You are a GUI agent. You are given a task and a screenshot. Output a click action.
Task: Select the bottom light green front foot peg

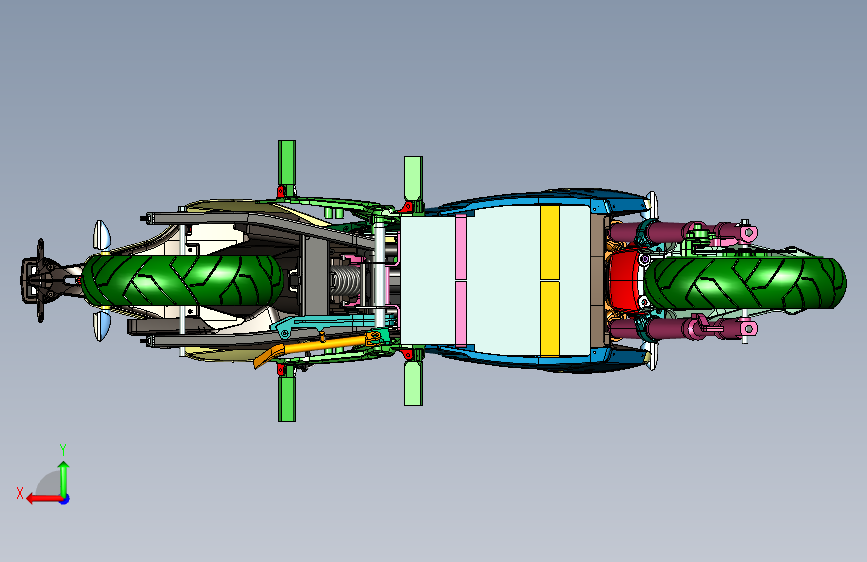pyautogui.click(x=413, y=383)
